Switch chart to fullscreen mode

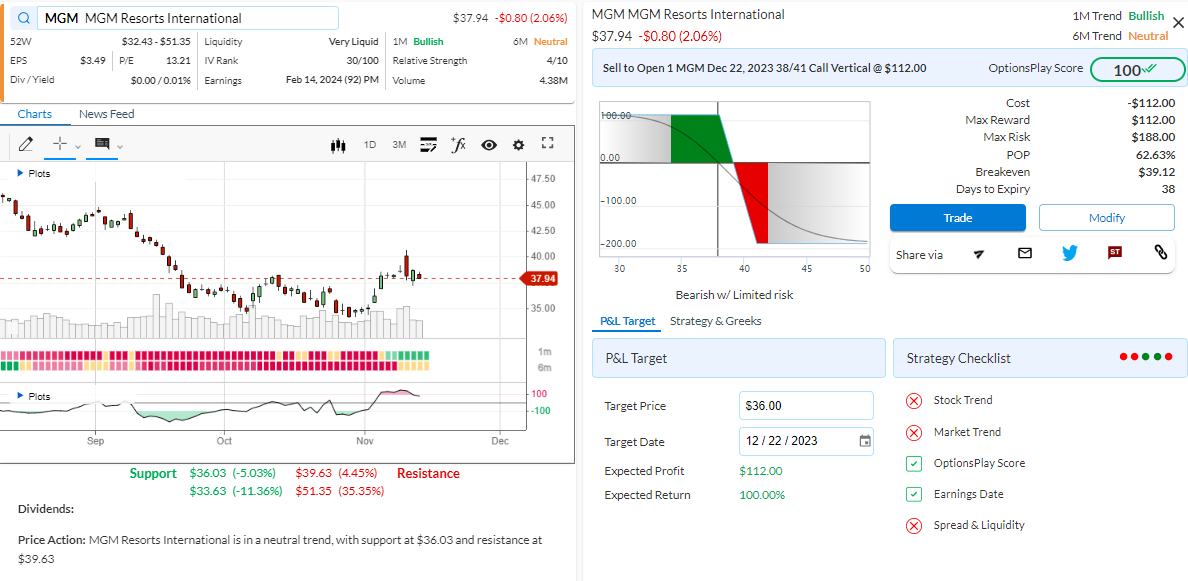click(x=549, y=144)
